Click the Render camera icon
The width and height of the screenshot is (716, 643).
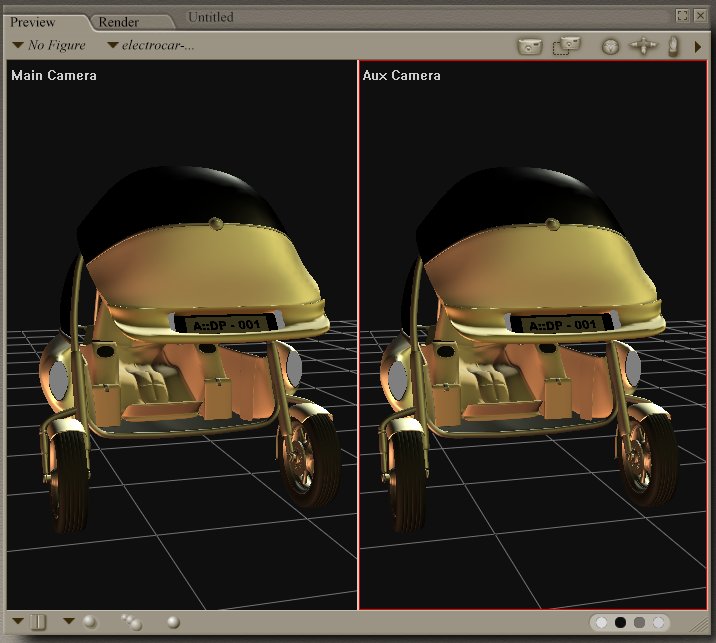point(529,46)
